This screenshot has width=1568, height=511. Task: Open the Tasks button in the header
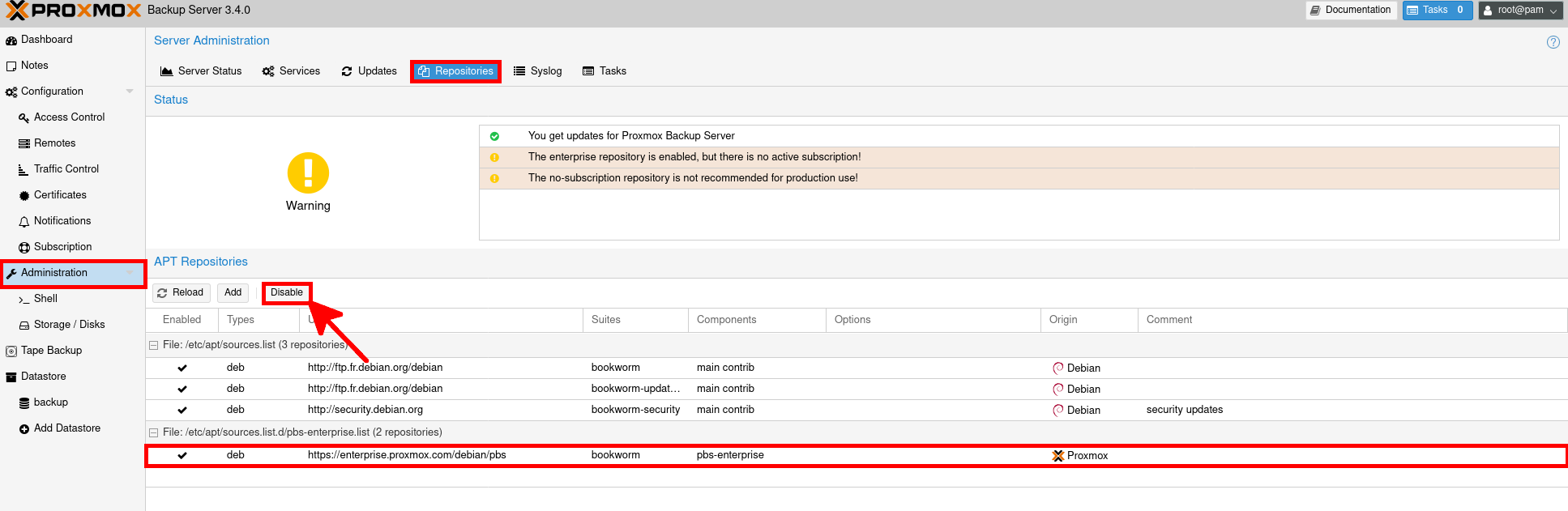[x=1438, y=11]
